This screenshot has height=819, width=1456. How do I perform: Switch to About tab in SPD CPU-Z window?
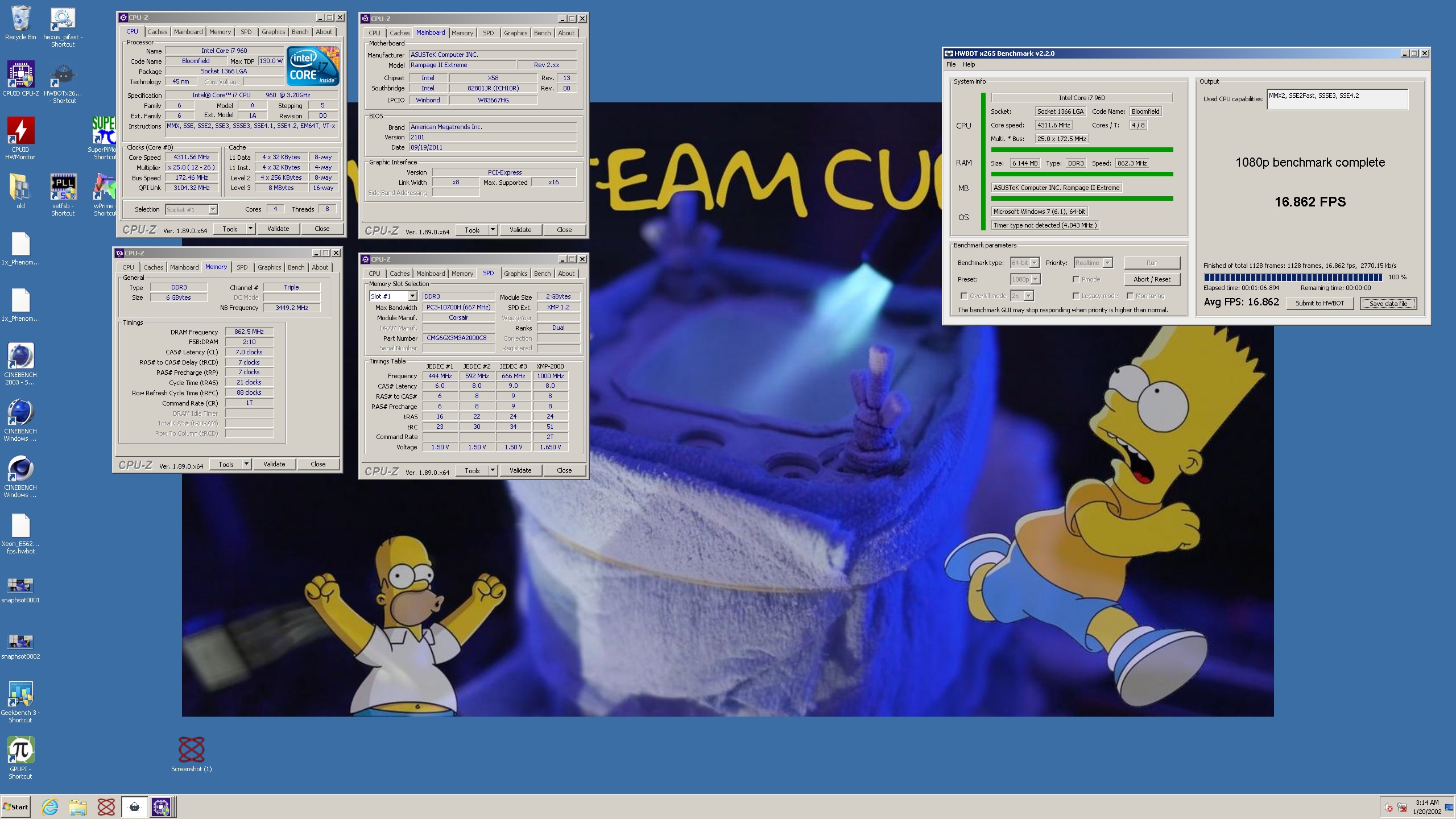coord(566,274)
